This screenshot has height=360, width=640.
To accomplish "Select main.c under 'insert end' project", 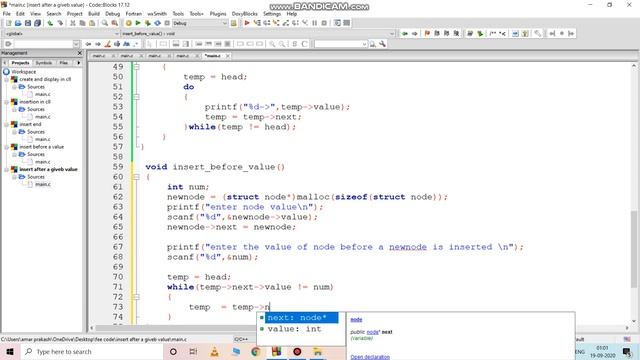I will click(42, 139).
